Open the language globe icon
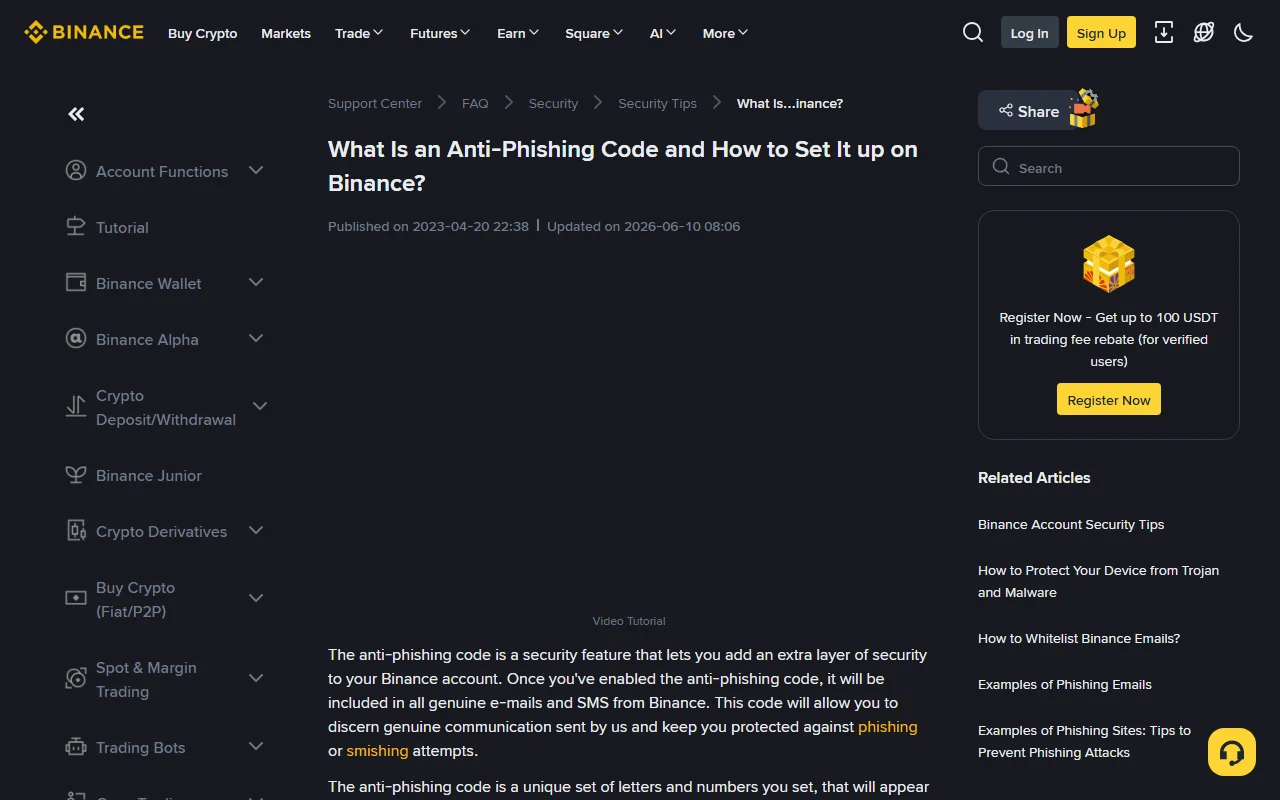 [1204, 33]
